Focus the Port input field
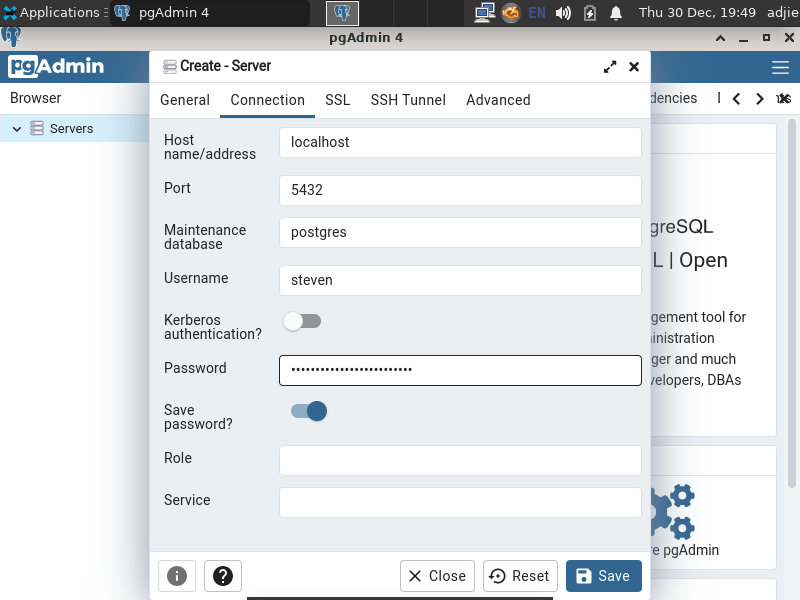 460,190
